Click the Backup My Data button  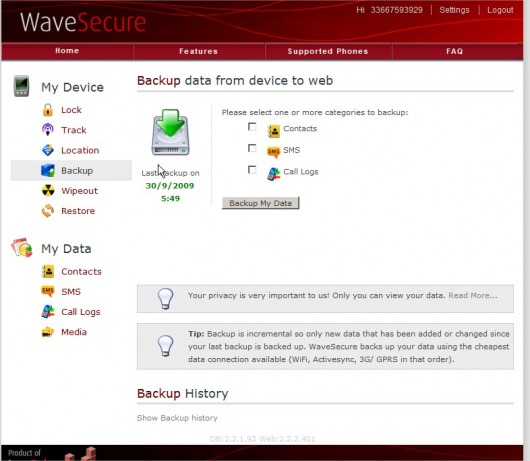pos(261,203)
